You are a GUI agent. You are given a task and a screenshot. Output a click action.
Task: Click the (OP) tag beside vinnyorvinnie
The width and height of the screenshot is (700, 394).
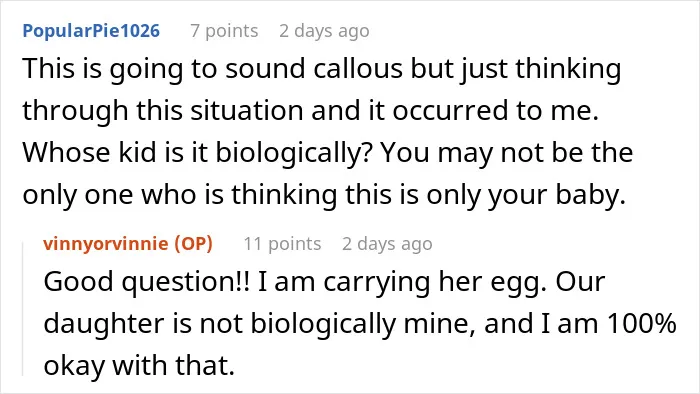[x=193, y=244]
